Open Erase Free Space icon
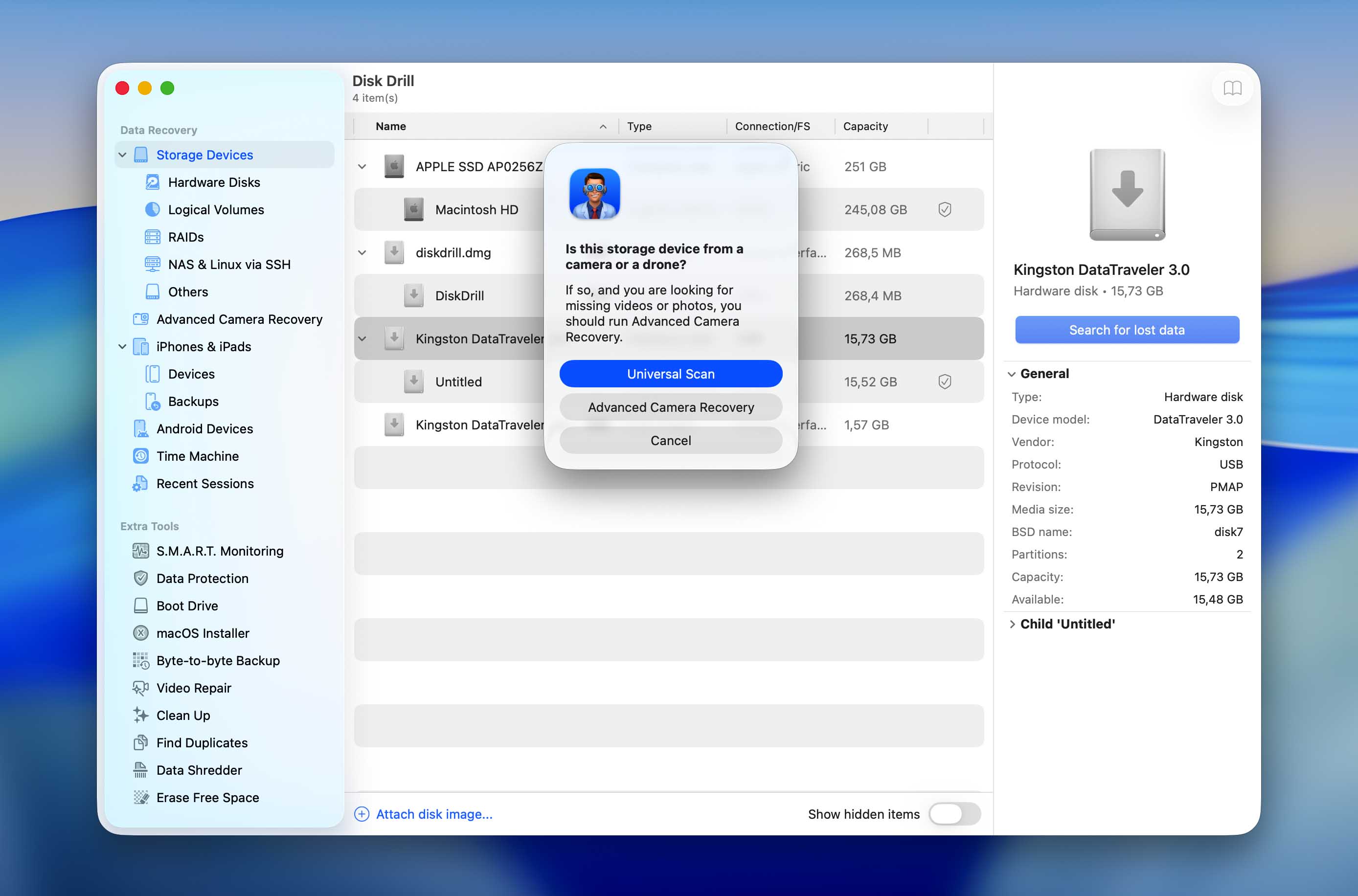The width and height of the screenshot is (1358, 896). 140,798
